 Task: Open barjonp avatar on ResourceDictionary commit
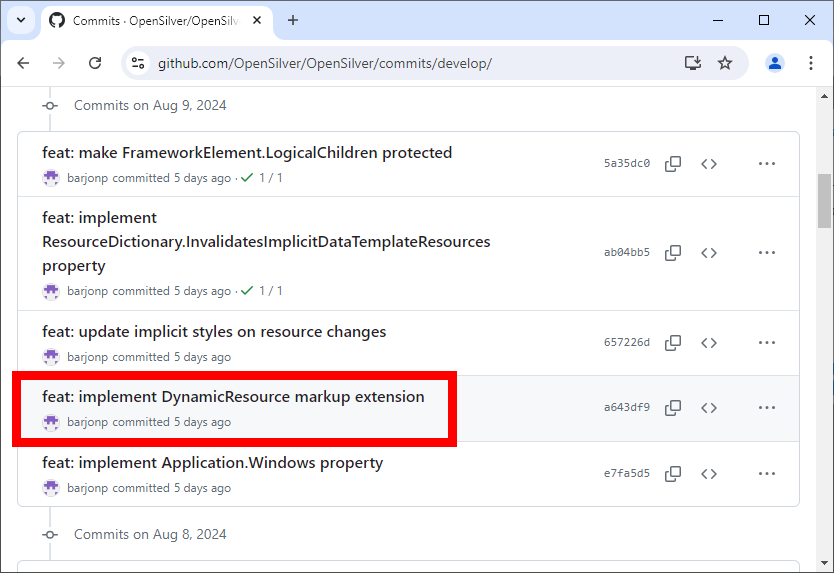click(51, 291)
